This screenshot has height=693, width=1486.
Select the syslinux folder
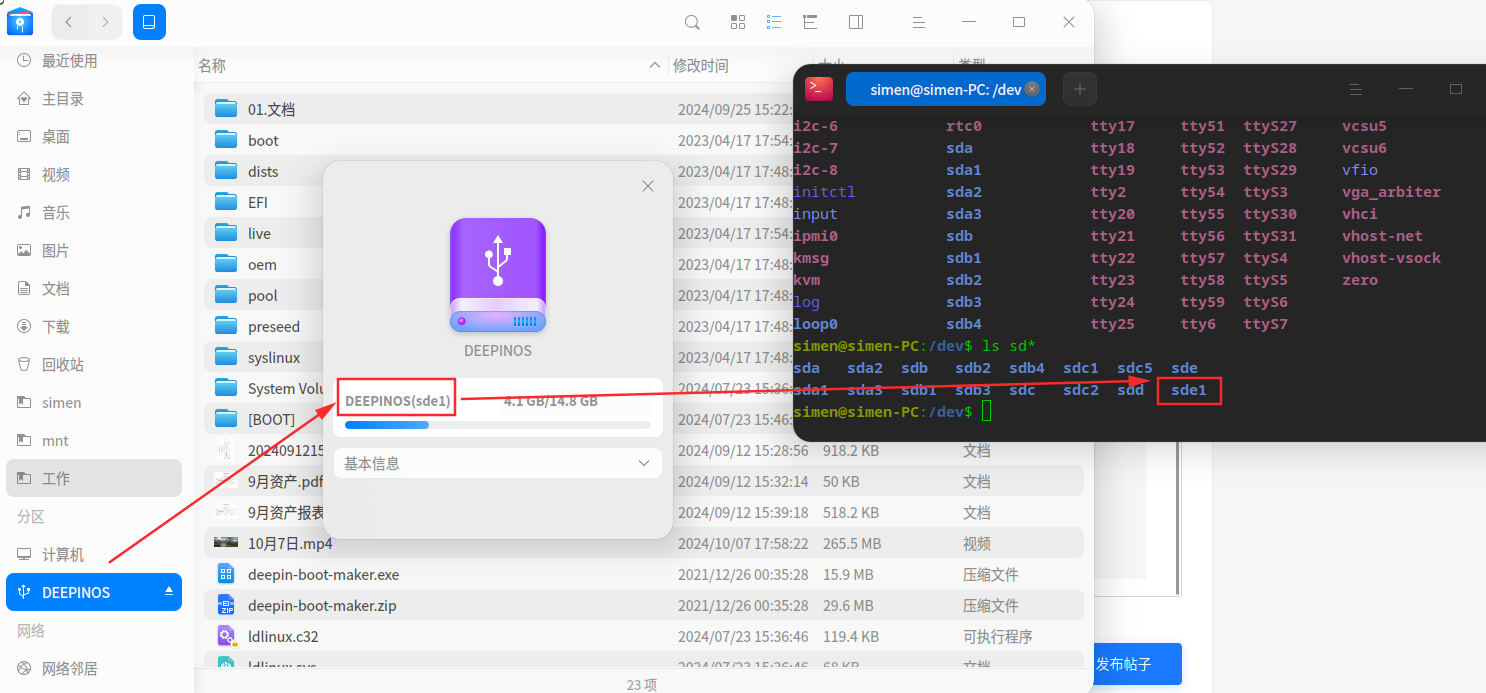point(274,358)
